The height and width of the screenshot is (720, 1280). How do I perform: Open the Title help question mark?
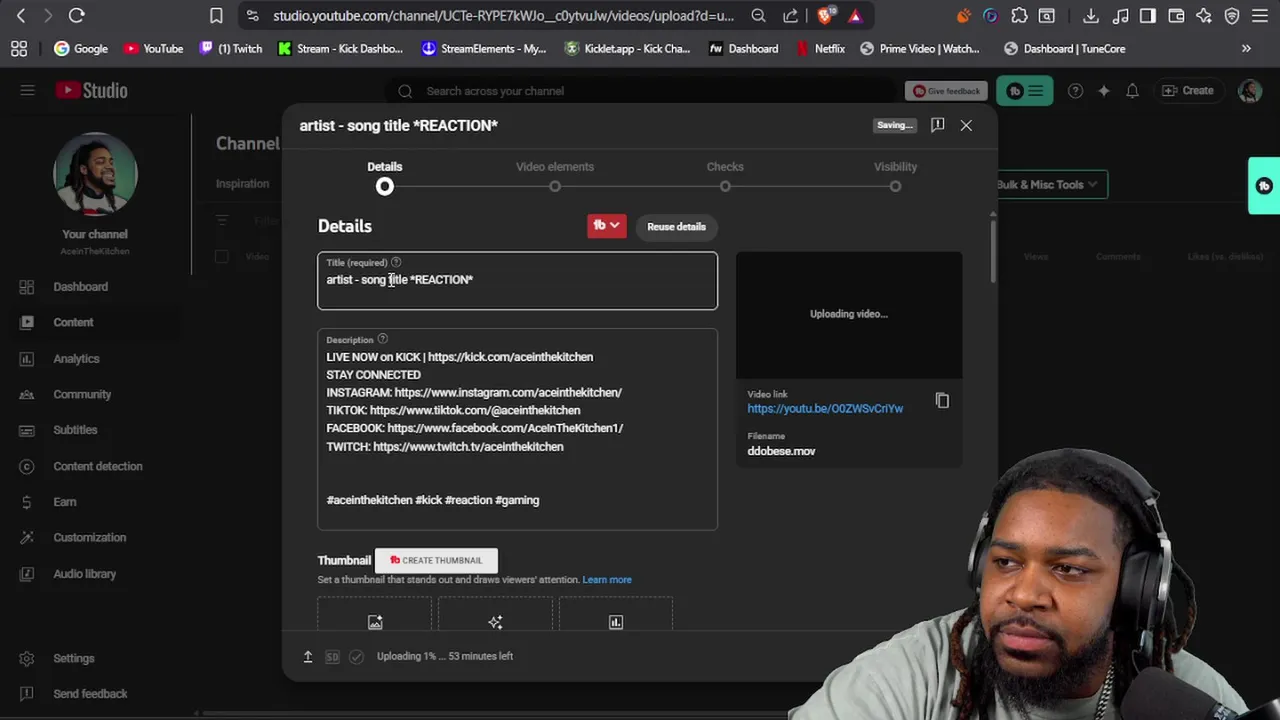point(396,262)
